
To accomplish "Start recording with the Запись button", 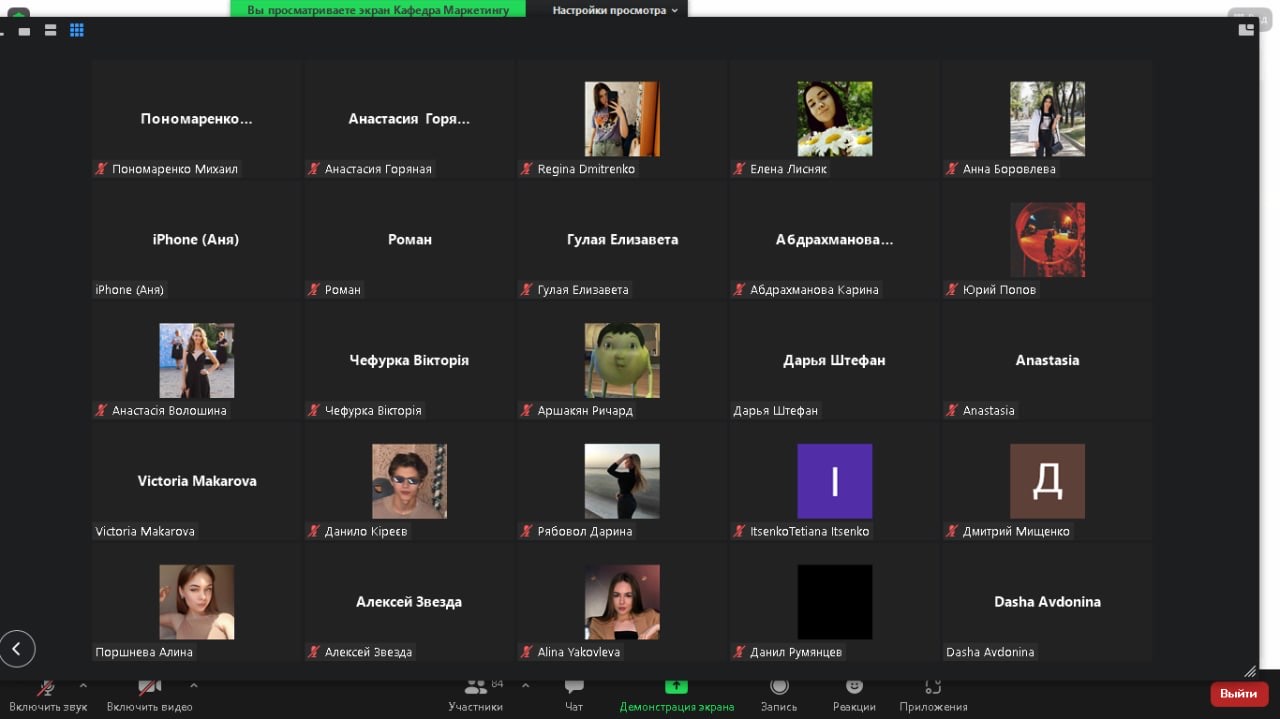I will click(779, 695).
